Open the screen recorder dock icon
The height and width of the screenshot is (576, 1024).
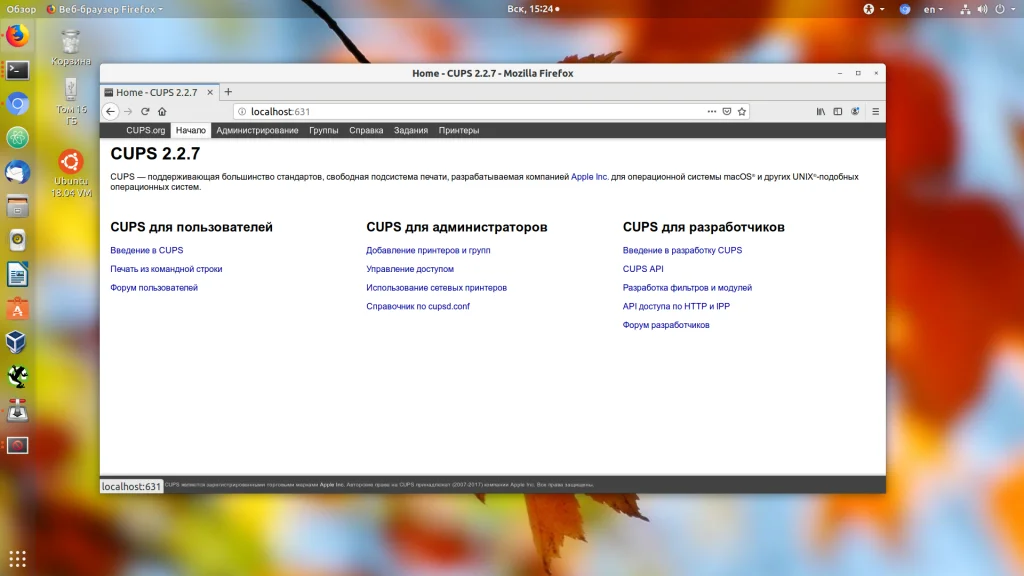[18, 445]
